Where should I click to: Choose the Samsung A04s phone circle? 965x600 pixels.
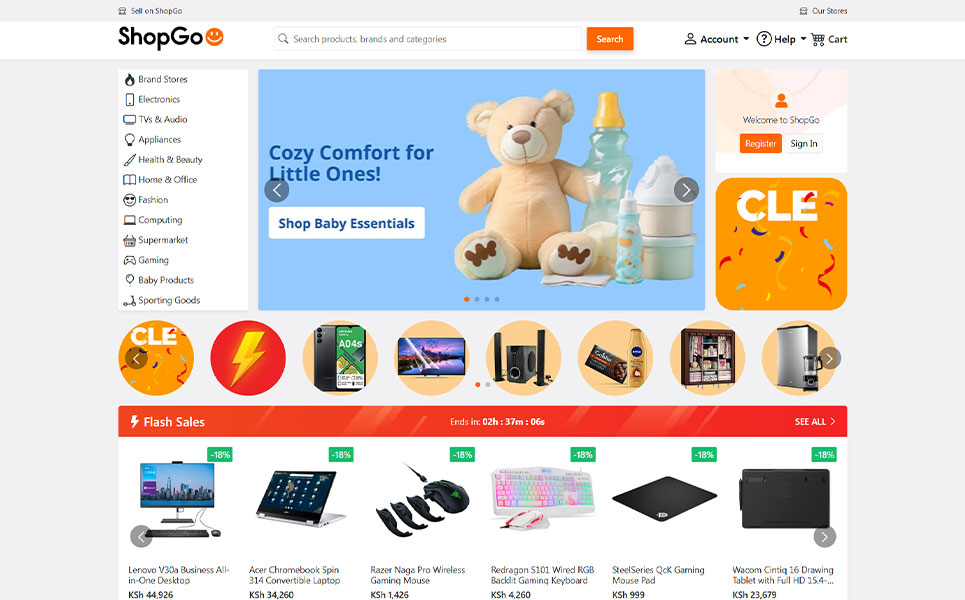[x=340, y=358]
